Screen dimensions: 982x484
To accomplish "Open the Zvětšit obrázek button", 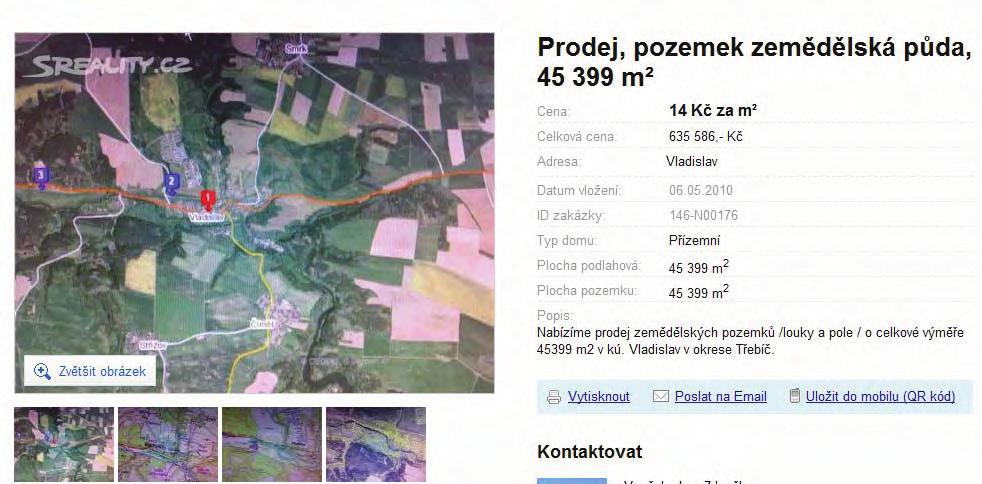I will click(x=90, y=371).
